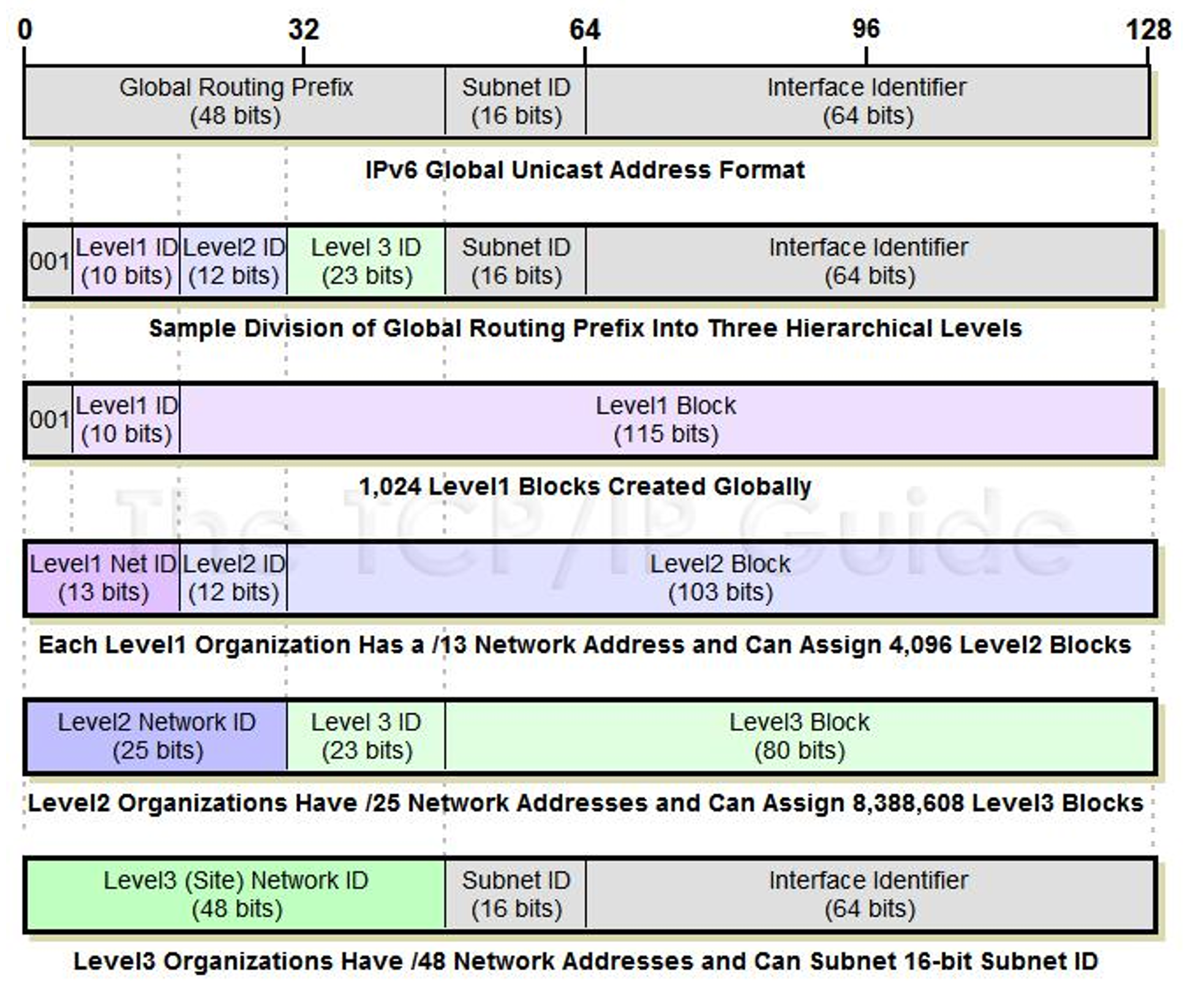Click the Interface Identifier (64 bits) top block
The width and height of the screenshot is (1204, 986).
click(867, 102)
